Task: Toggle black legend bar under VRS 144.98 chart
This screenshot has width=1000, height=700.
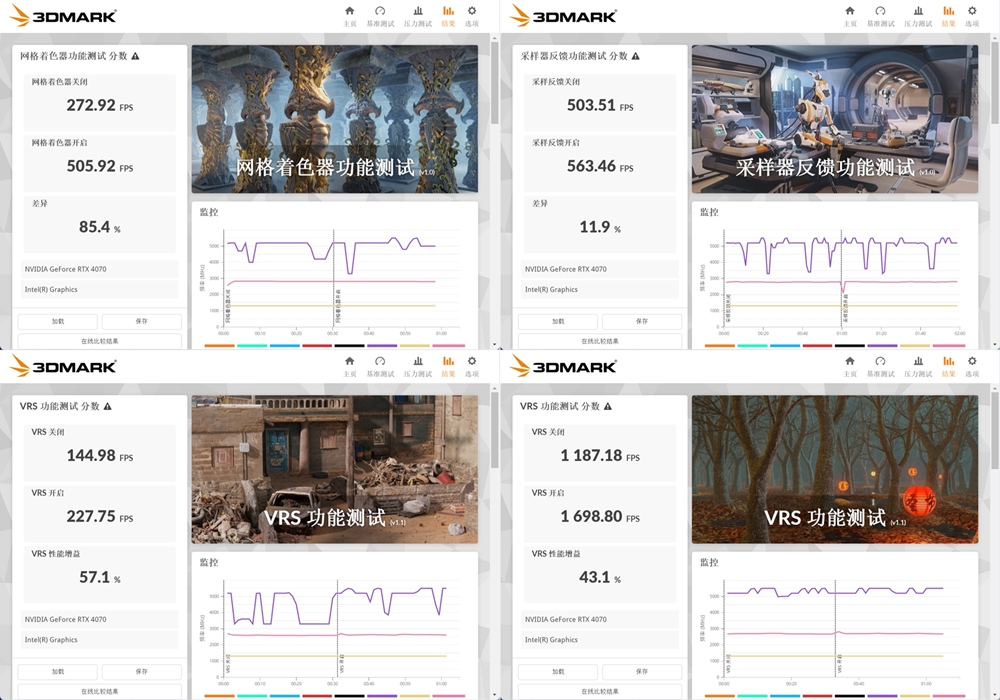Action: pyautogui.click(x=349, y=696)
